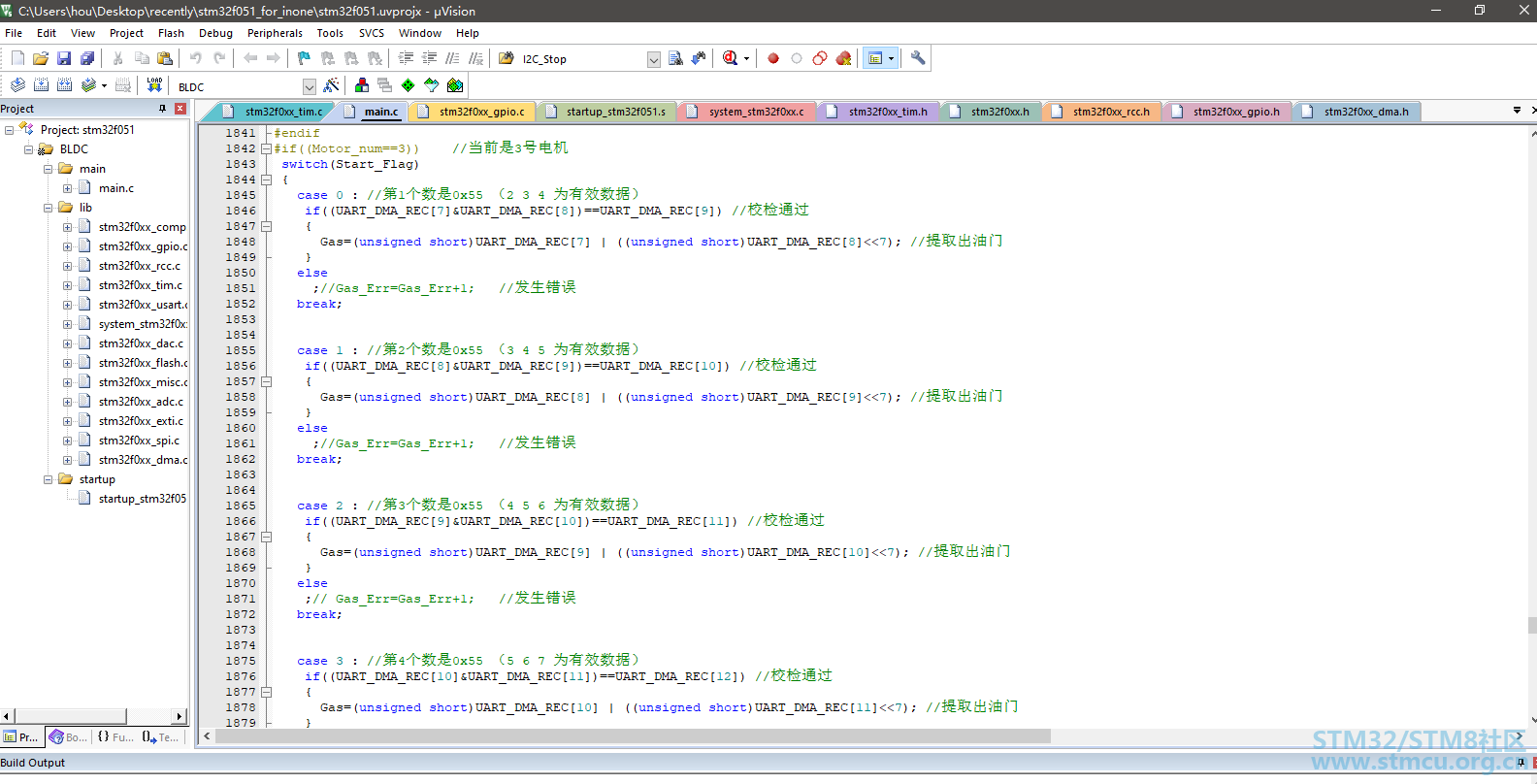Open the BLDC target selection dropdown
1537x784 pixels.
coord(310,86)
